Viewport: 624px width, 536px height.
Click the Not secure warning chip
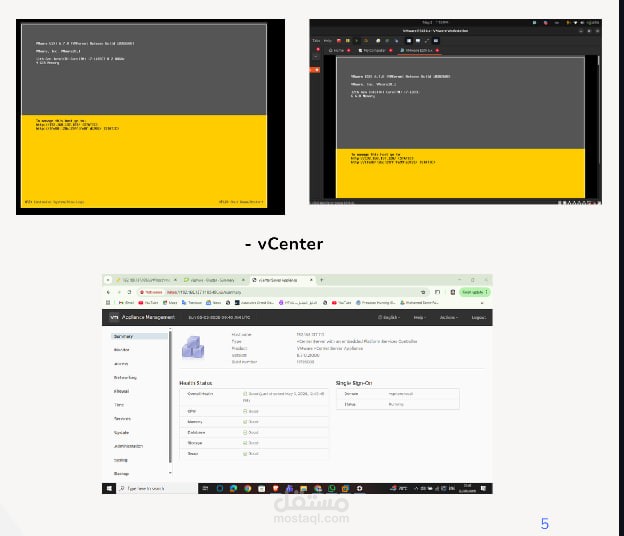pos(151,292)
